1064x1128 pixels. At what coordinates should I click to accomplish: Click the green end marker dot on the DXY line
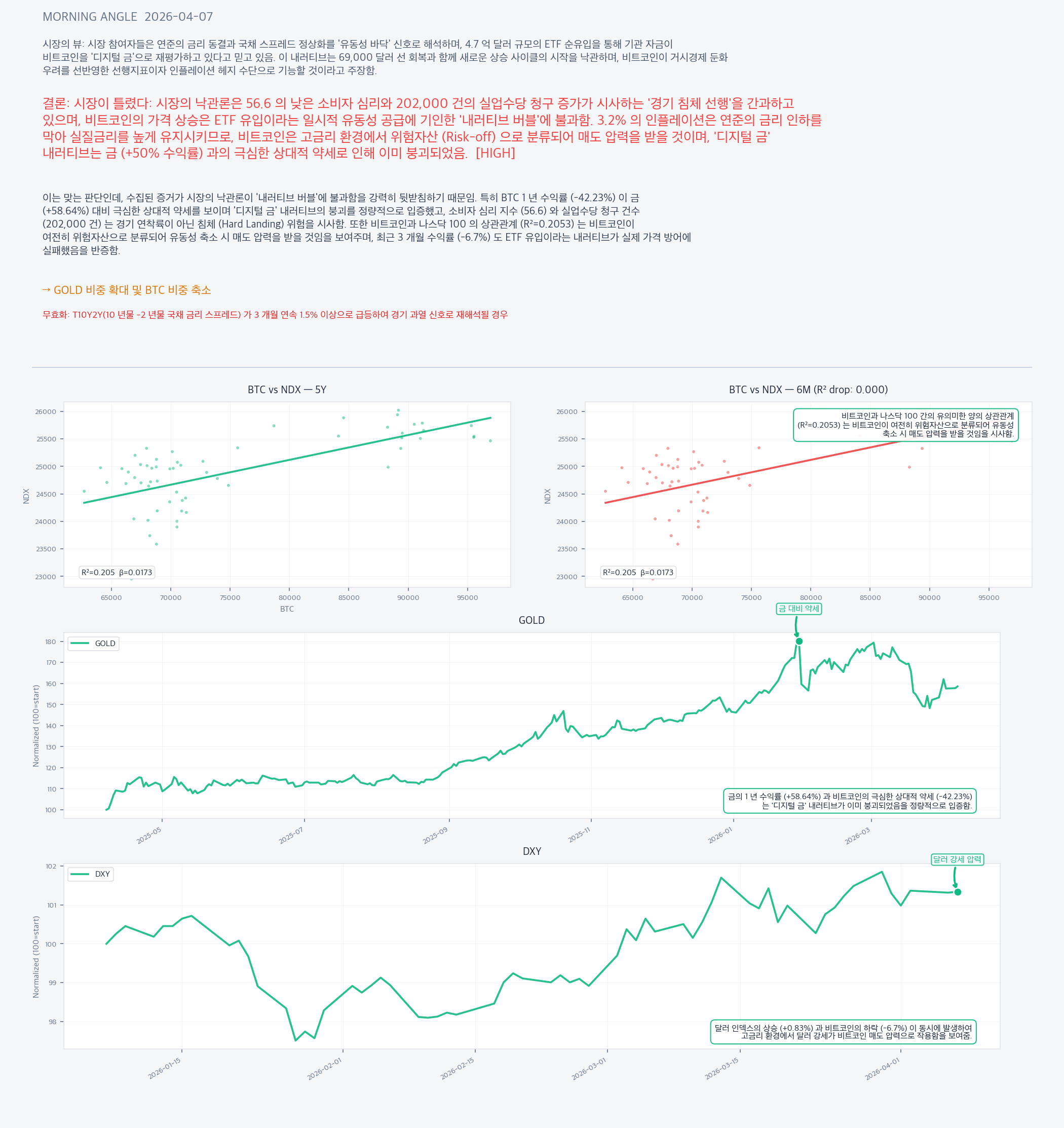(958, 892)
